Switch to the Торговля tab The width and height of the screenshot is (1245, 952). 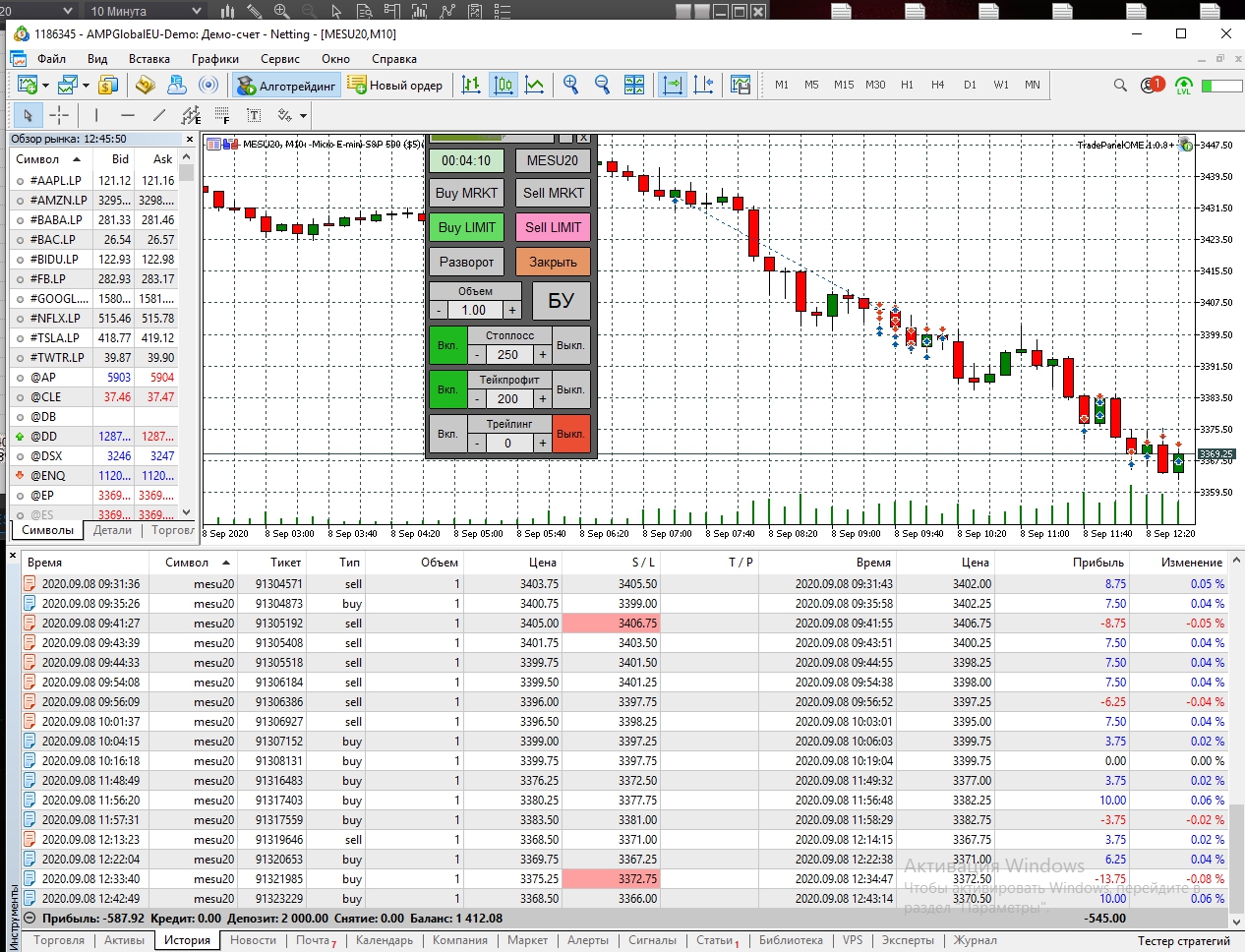(x=59, y=940)
